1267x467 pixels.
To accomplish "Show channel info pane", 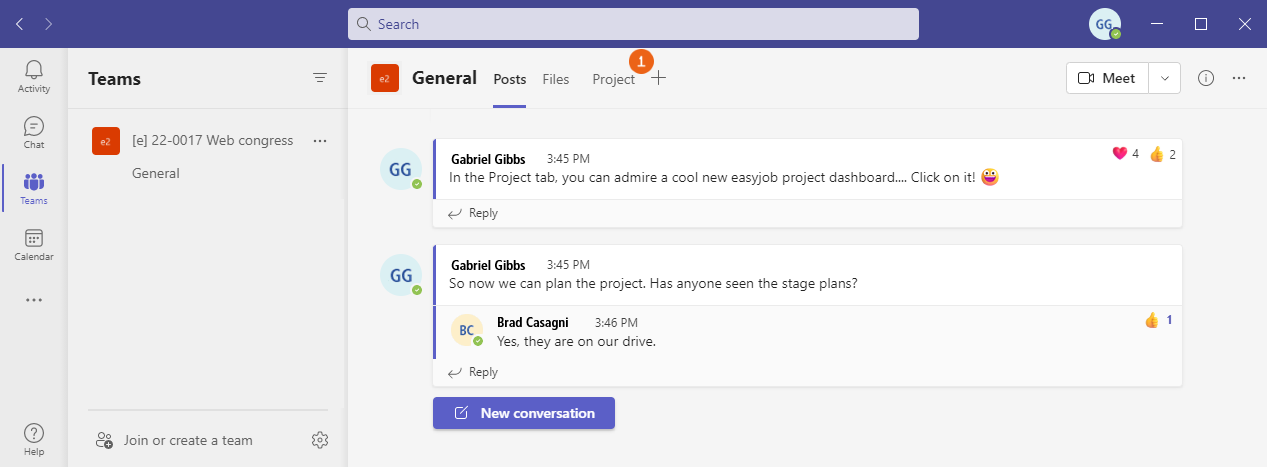I will [1206, 78].
